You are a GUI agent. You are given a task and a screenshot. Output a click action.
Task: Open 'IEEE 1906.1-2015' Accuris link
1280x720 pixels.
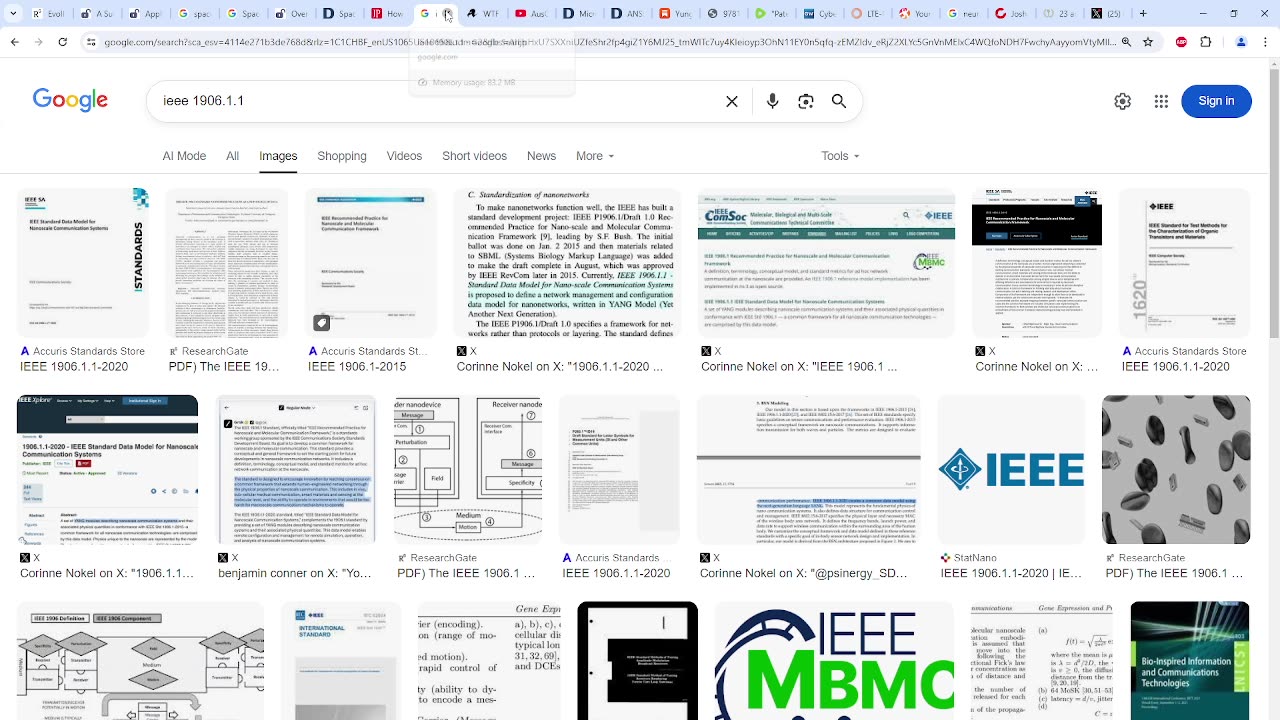click(x=357, y=367)
